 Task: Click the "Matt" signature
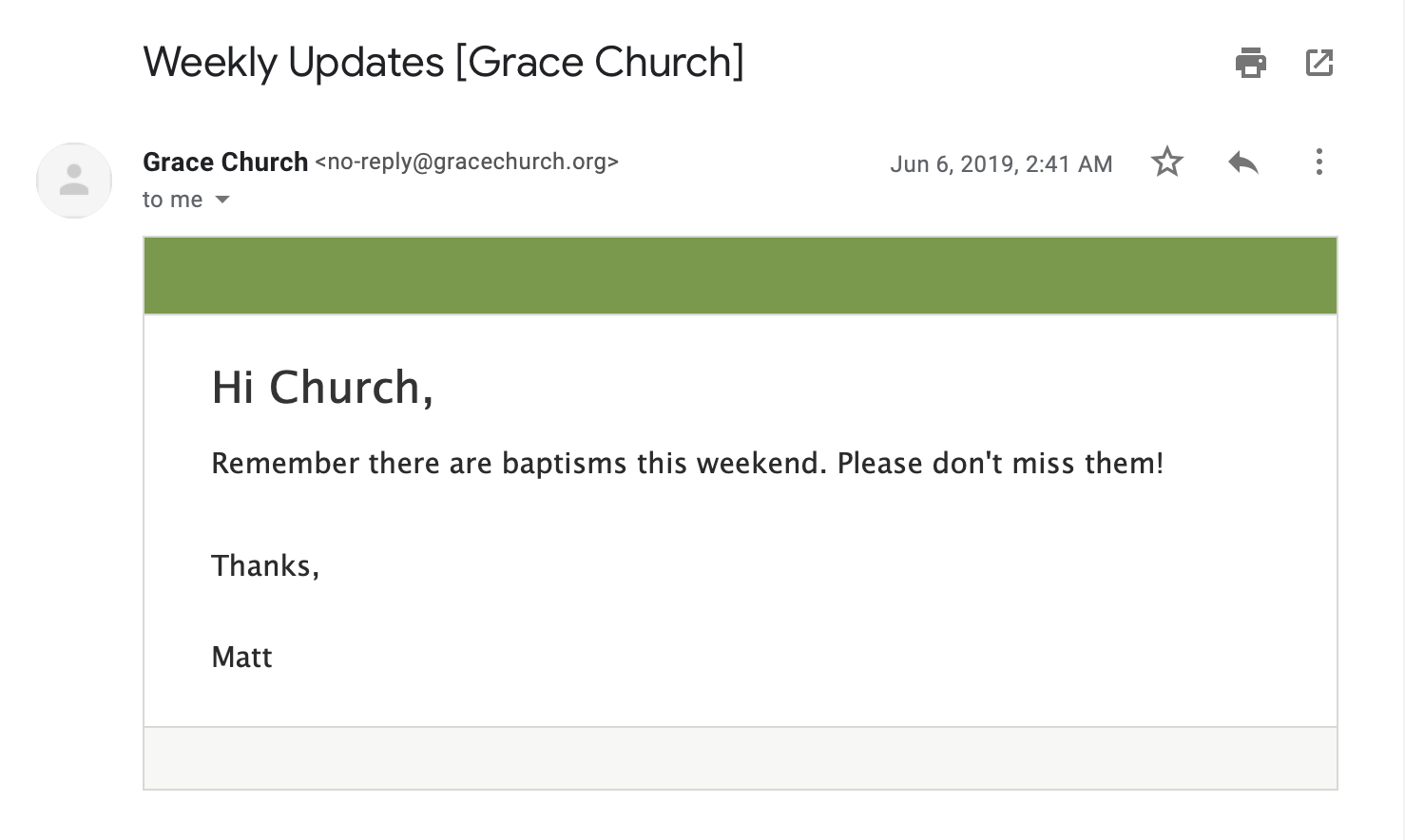click(241, 658)
